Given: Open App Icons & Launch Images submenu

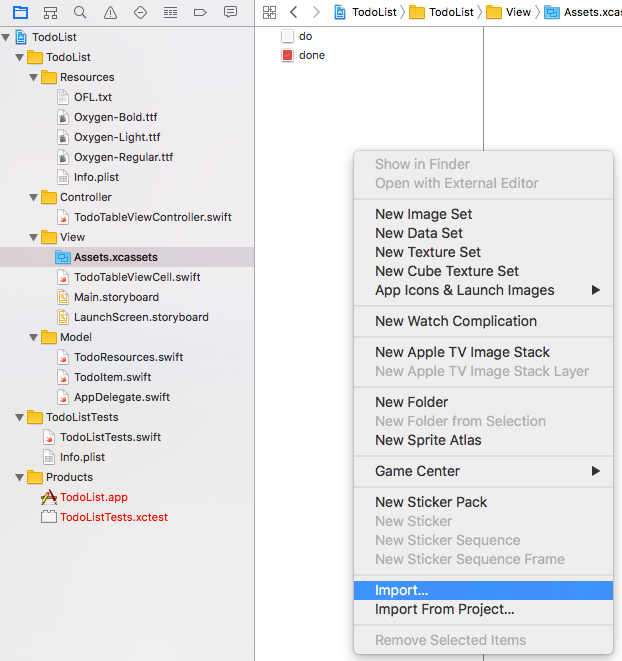Looking at the screenshot, I should pyautogui.click(x=464, y=290).
